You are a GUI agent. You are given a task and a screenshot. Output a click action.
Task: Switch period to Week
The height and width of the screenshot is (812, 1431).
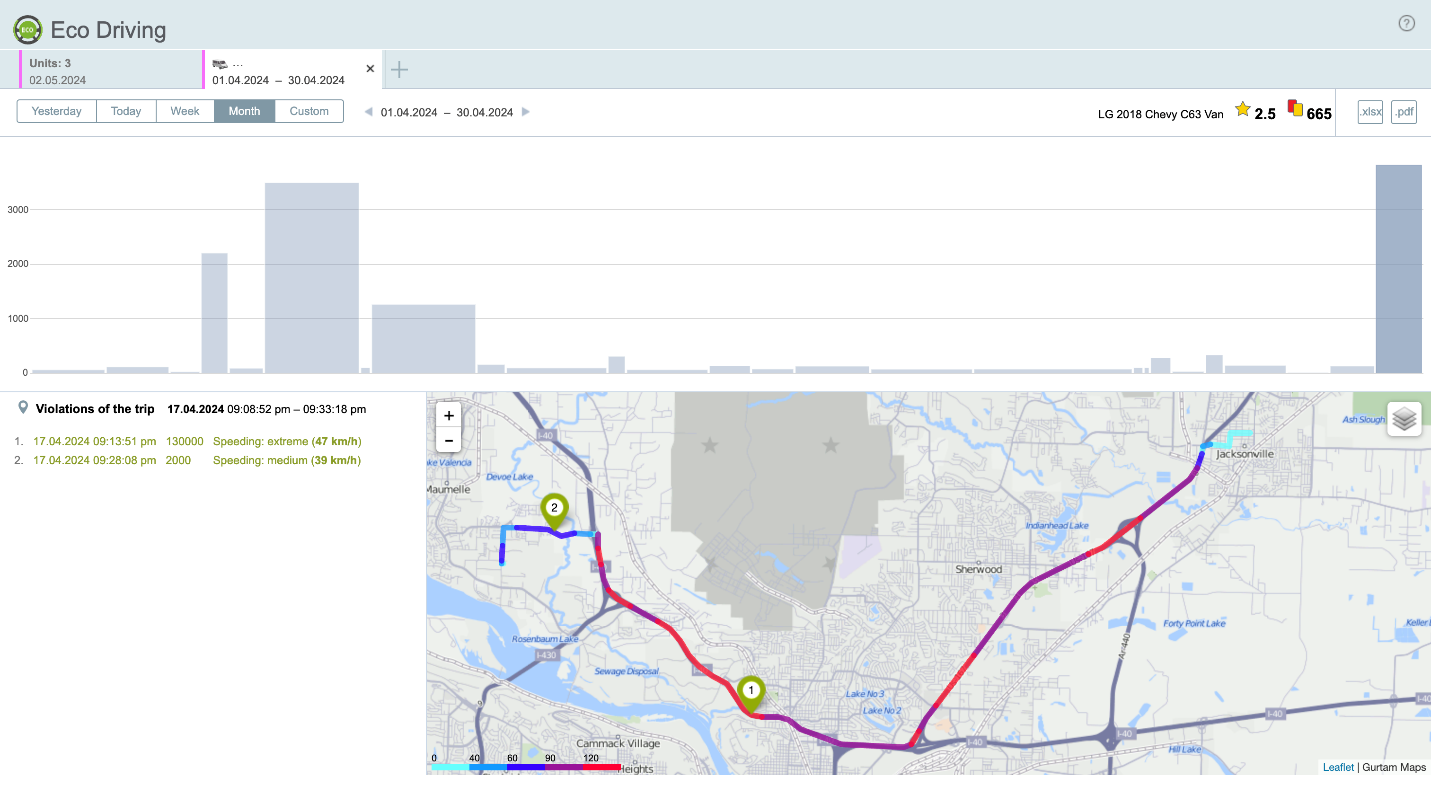(x=185, y=111)
